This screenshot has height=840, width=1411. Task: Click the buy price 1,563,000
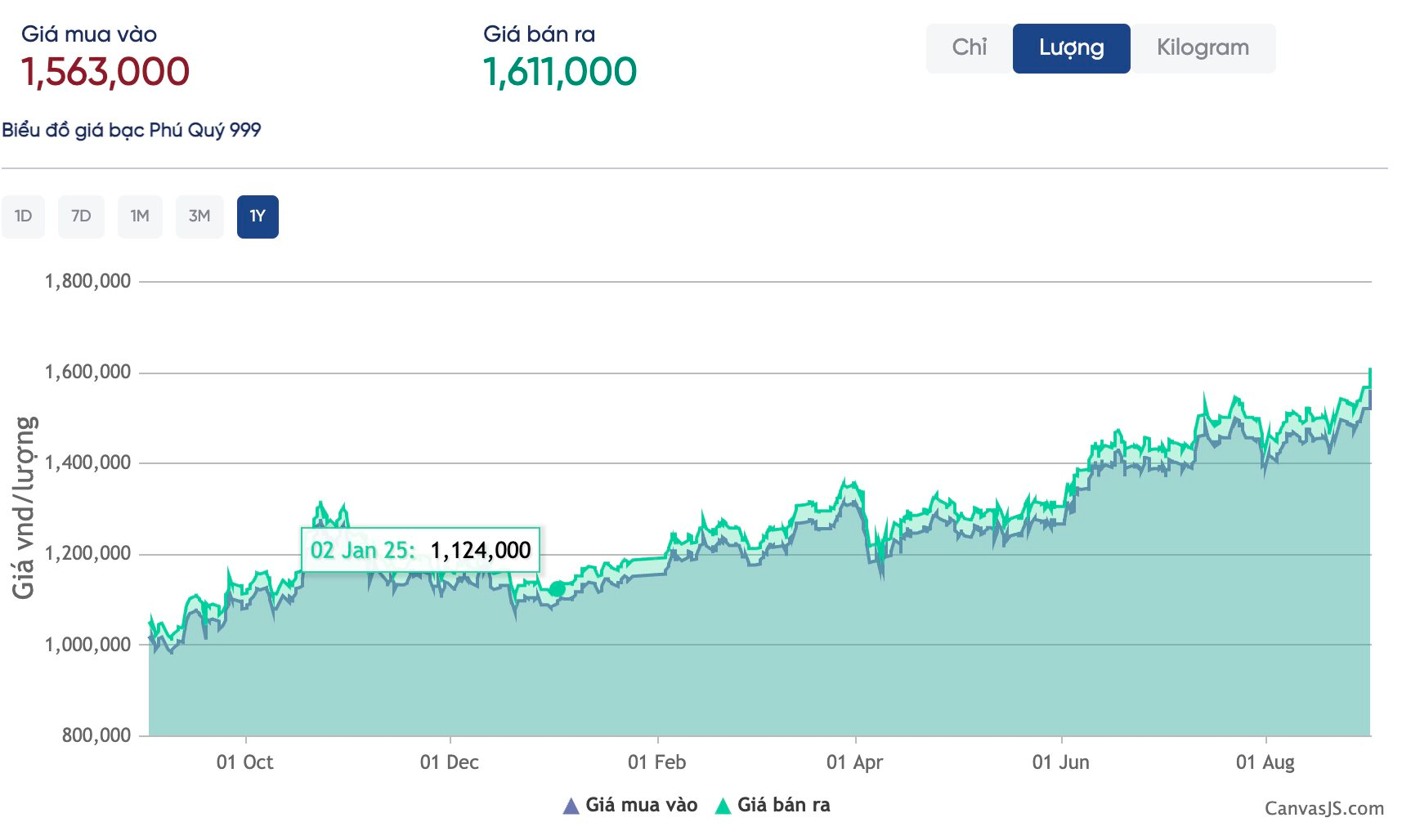[x=105, y=72]
